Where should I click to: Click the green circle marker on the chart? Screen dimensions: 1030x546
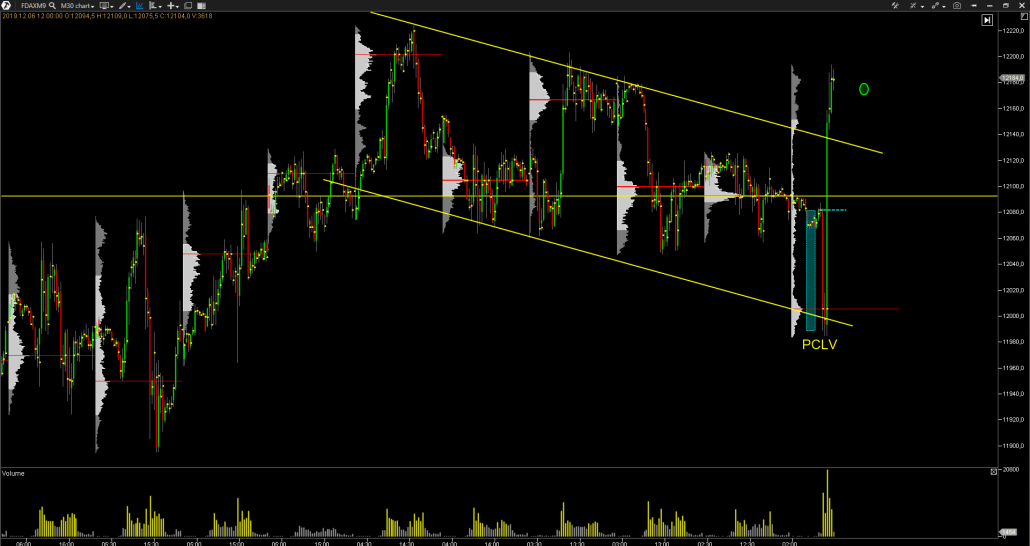[x=864, y=89]
